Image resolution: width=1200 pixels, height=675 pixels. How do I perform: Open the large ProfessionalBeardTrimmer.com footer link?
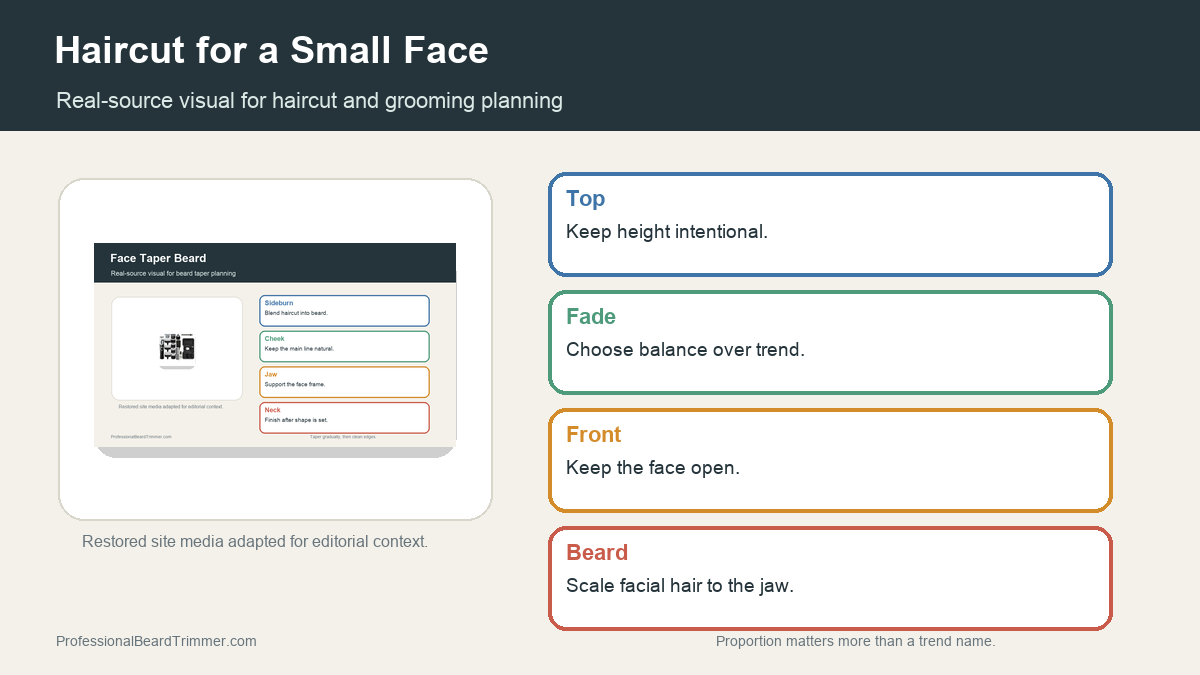coord(156,641)
